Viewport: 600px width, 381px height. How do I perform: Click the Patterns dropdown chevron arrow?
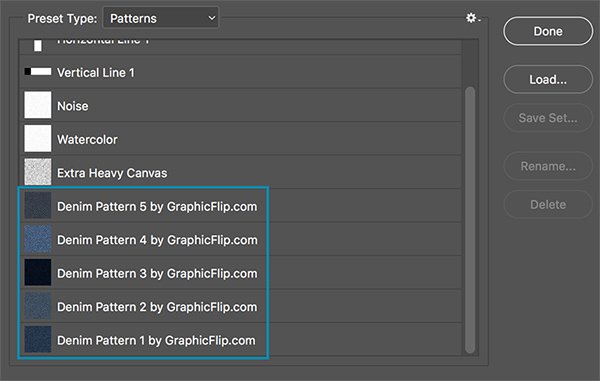tap(212, 18)
